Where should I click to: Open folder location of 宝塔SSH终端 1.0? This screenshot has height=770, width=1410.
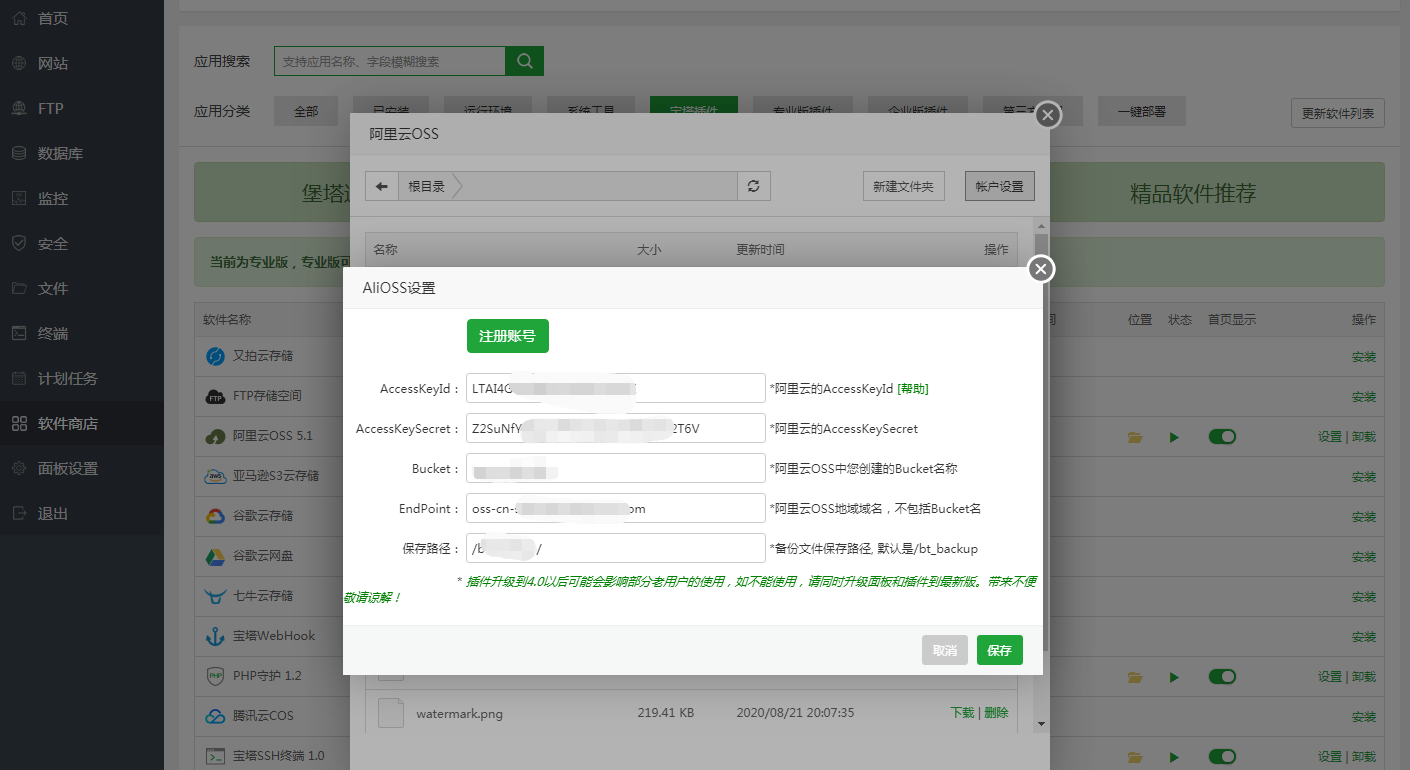(x=1134, y=757)
